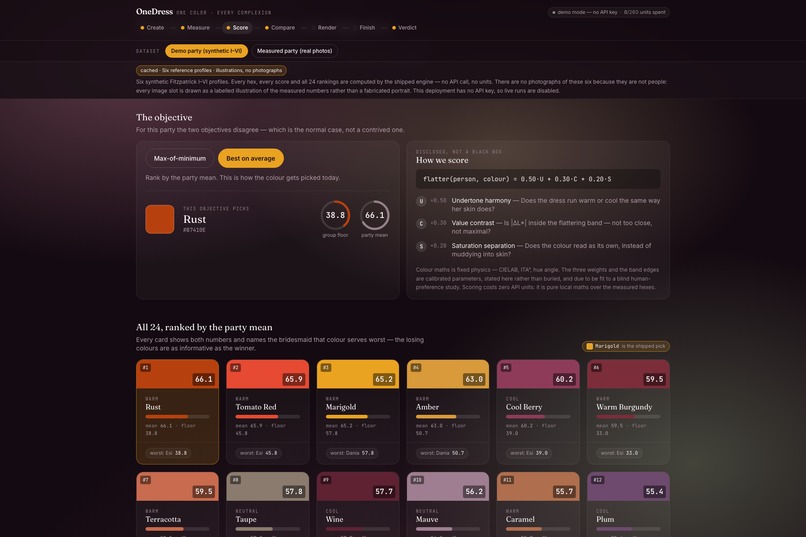The width and height of the screenshot is (806, 537).
Task: Choose the Best on average objective
Action: click(251, 158)
